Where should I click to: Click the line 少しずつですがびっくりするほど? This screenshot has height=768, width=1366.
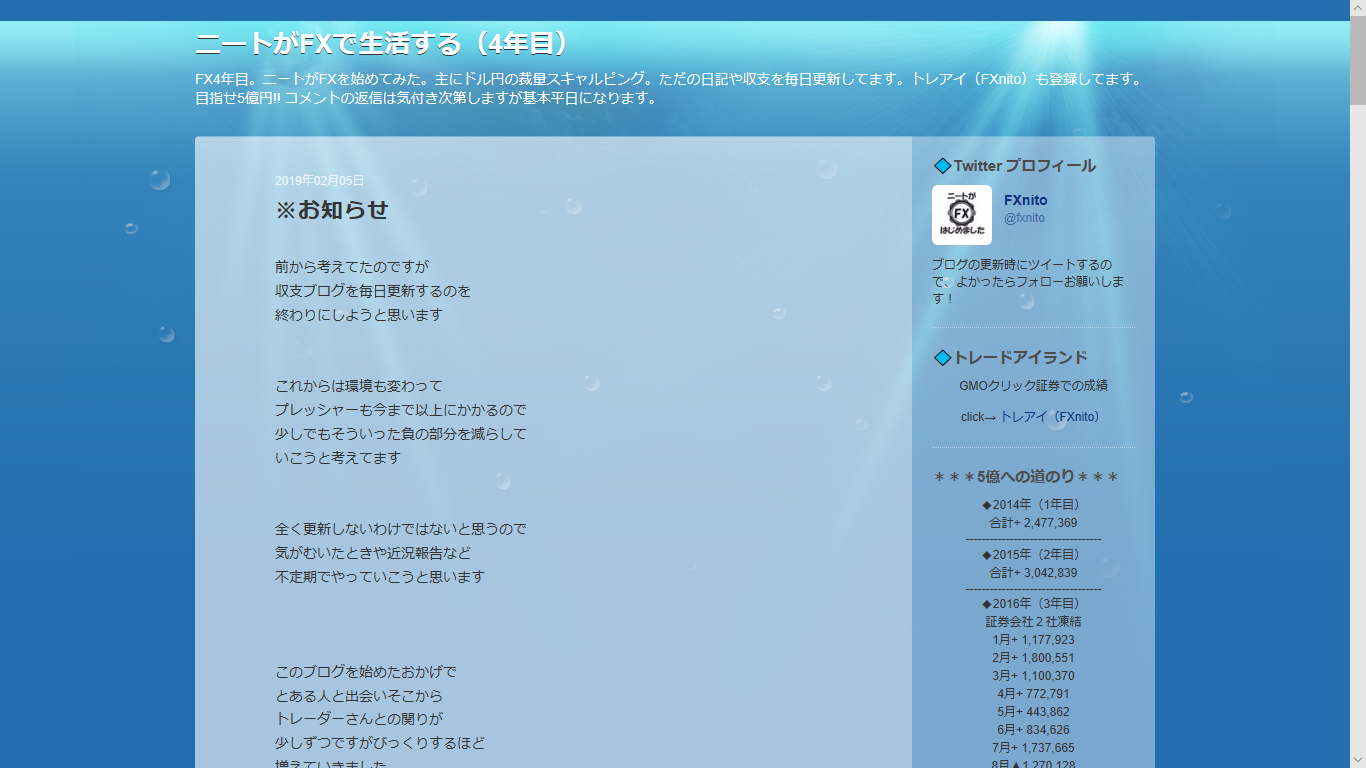point(380,744)
